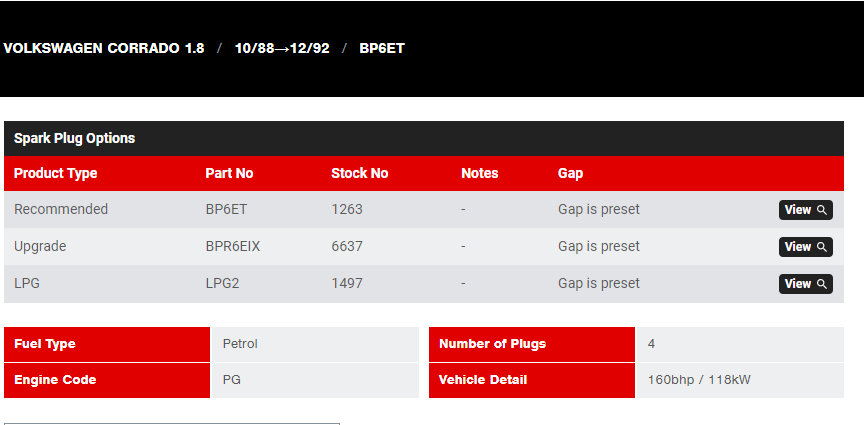Click the Stock No column header
The image size is (864, 425).
(359, 173)
